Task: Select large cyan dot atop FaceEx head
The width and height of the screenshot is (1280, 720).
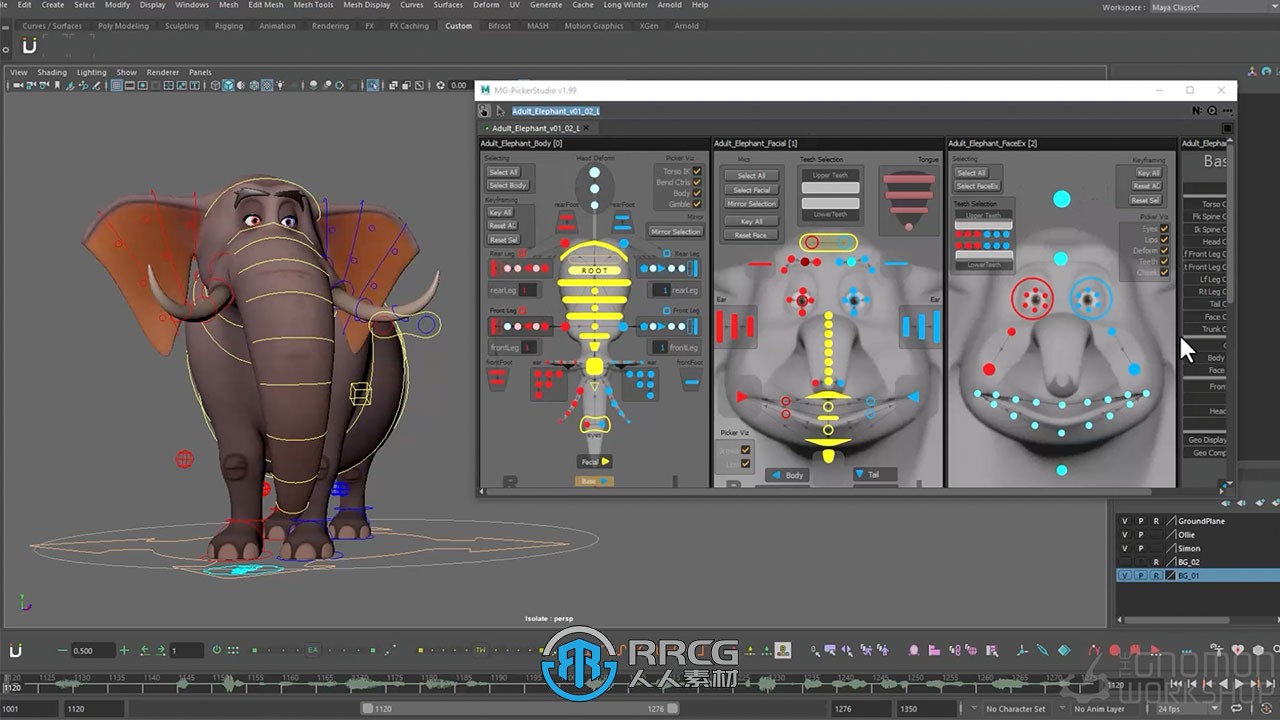Action: pos(1062,200)
